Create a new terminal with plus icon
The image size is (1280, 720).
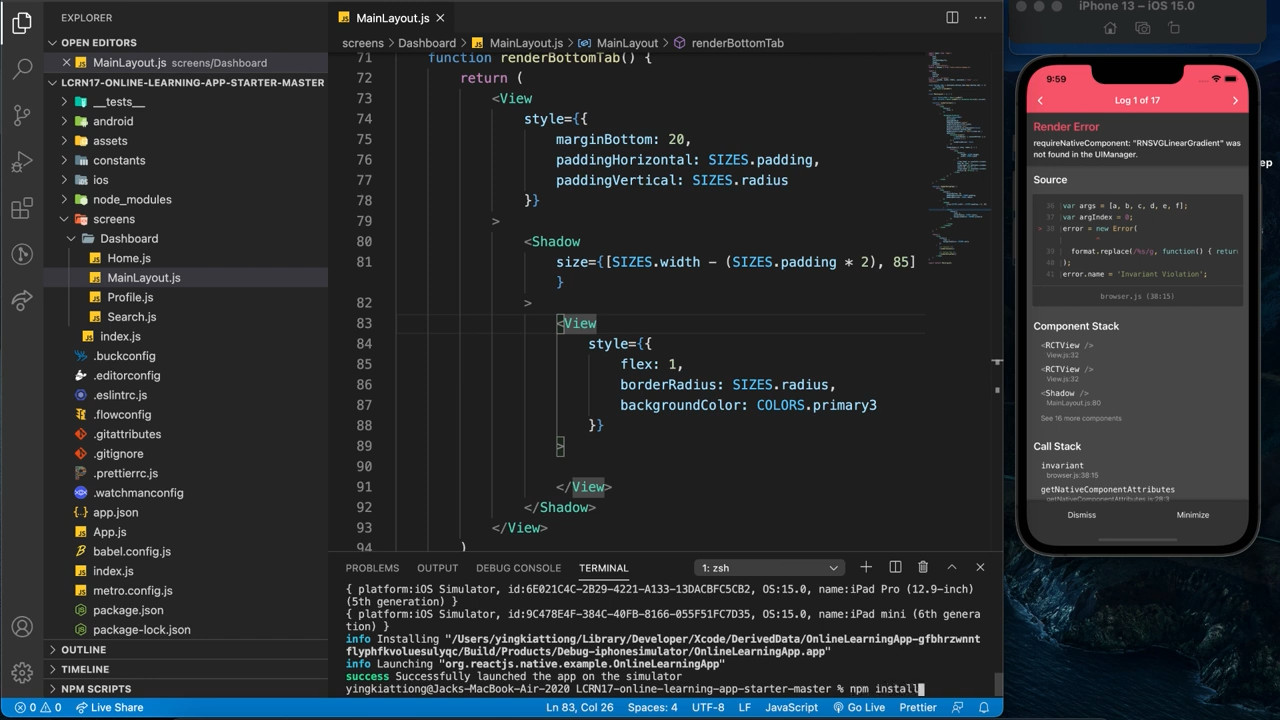pos(866,567)
